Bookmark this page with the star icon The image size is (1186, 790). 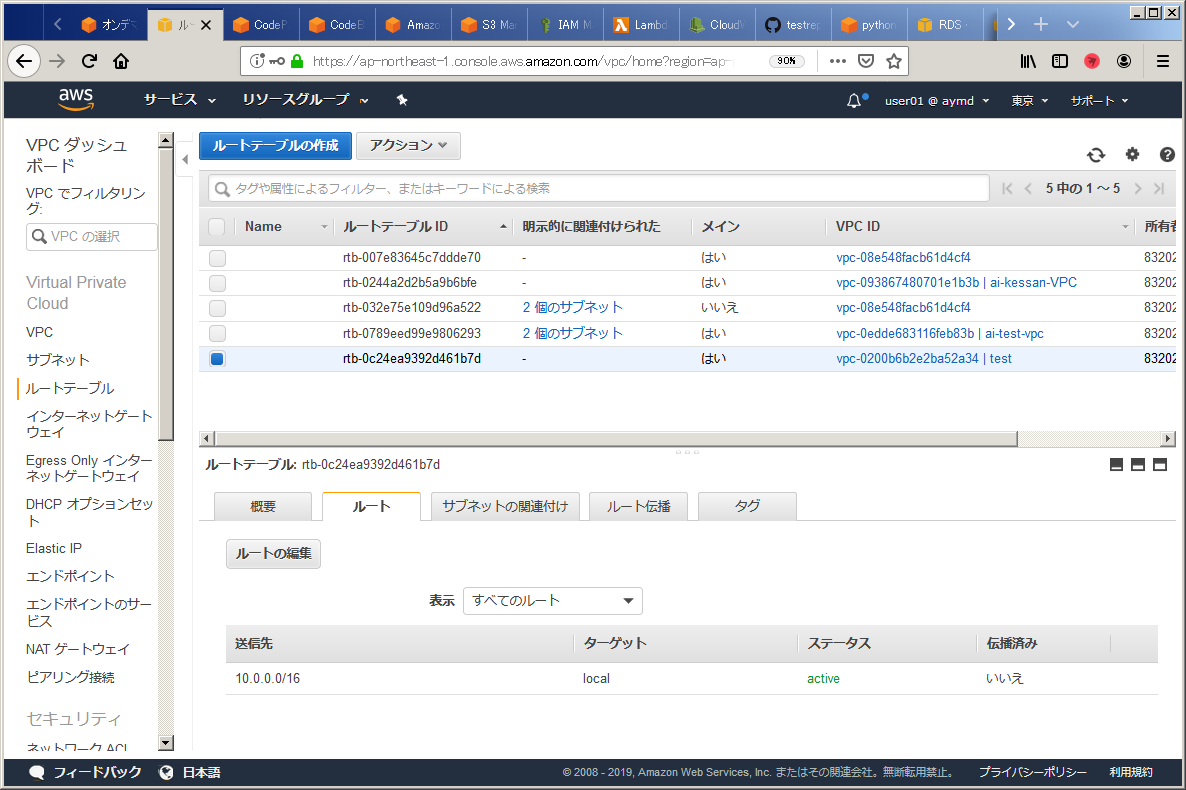[894, 61]
